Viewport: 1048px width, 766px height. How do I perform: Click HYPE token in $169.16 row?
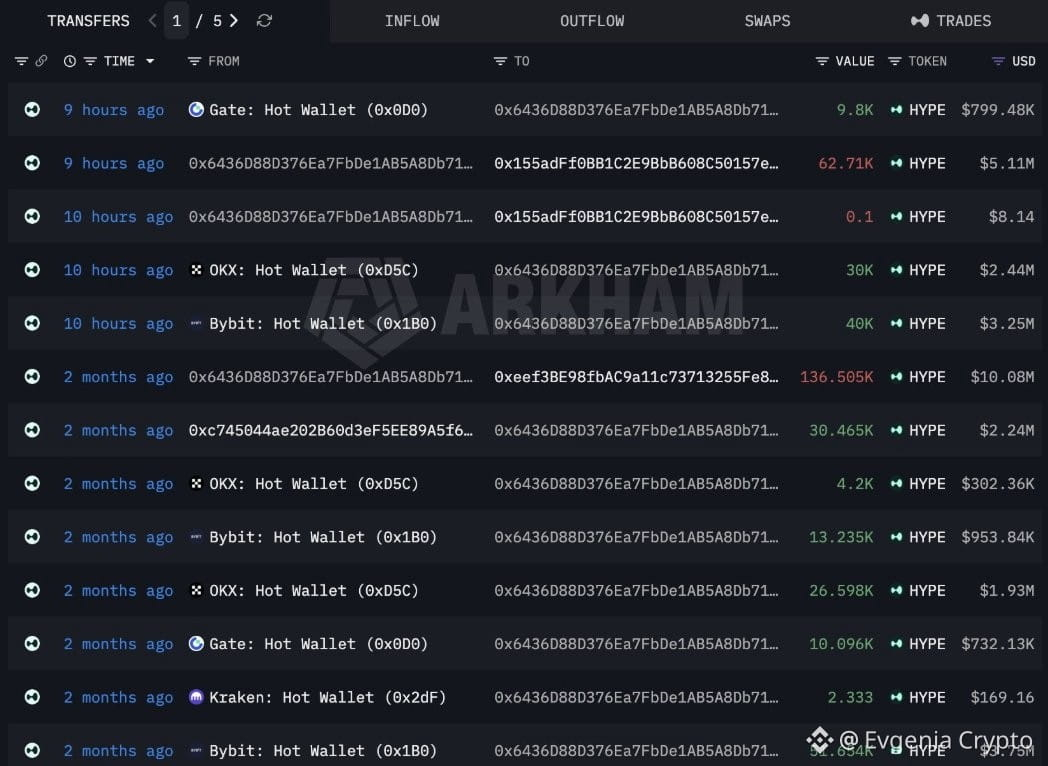918,697
